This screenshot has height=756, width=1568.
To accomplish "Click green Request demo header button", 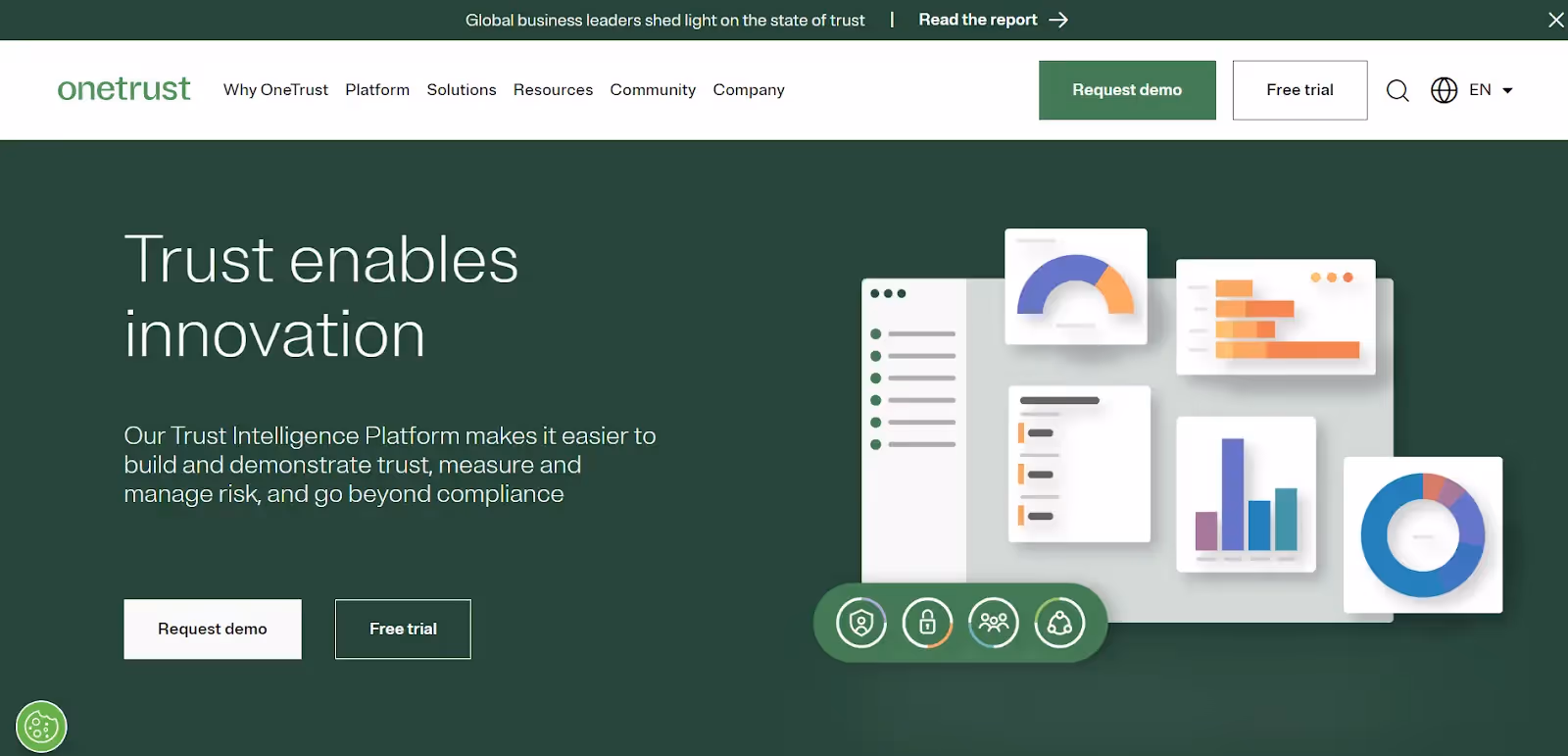I will click(x=1127, y=90).
